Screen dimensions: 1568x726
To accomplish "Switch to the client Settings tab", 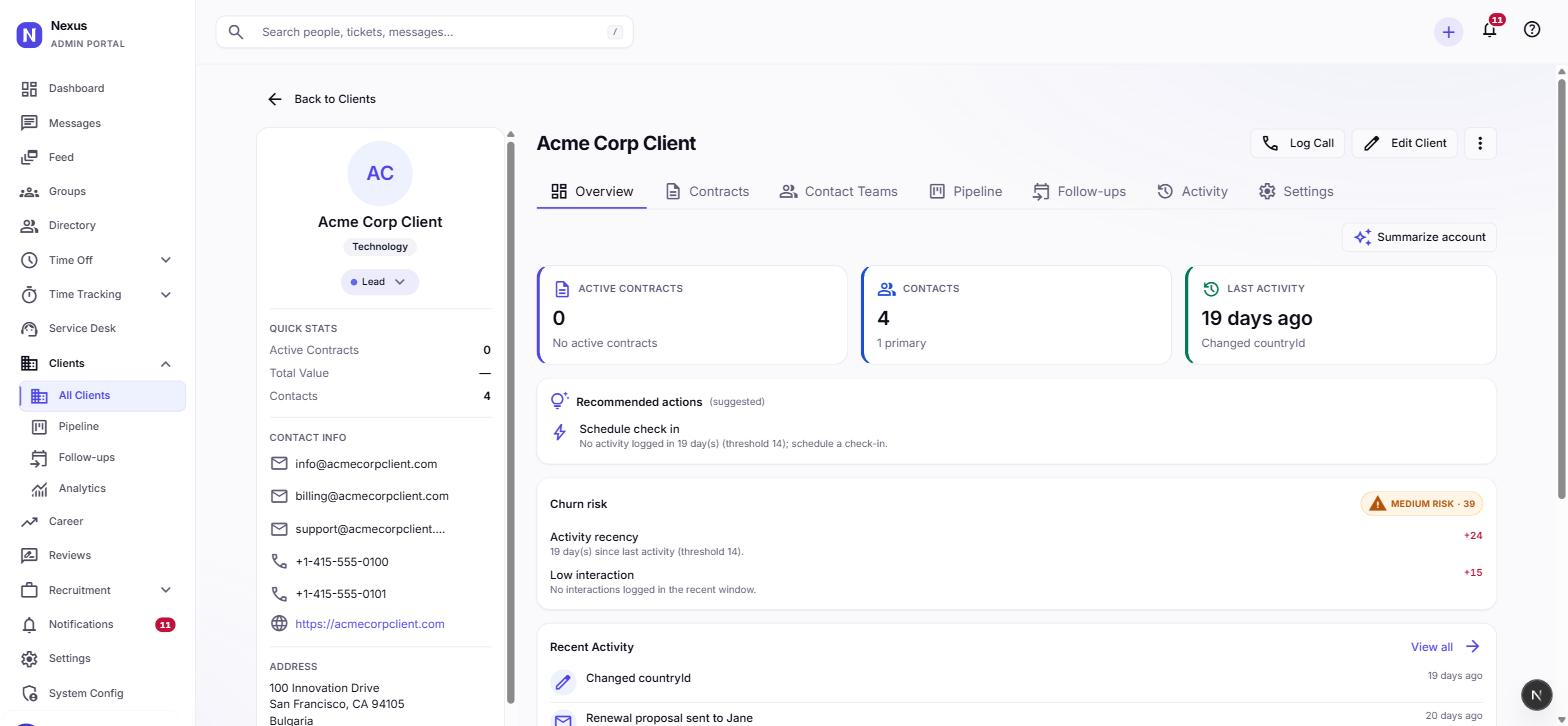I will click(x=1296, y=191).
